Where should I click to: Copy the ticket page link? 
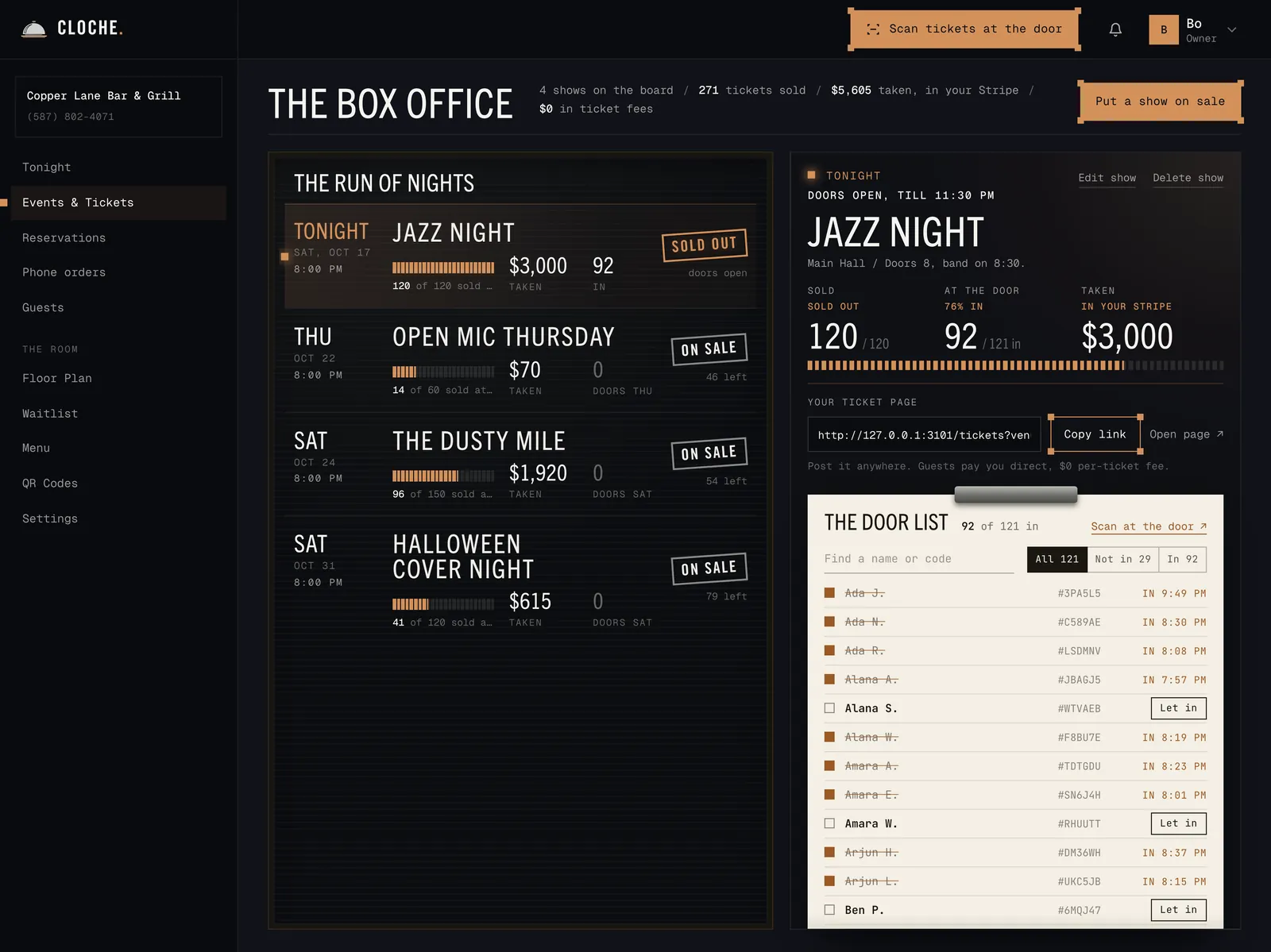(1095, 434)
